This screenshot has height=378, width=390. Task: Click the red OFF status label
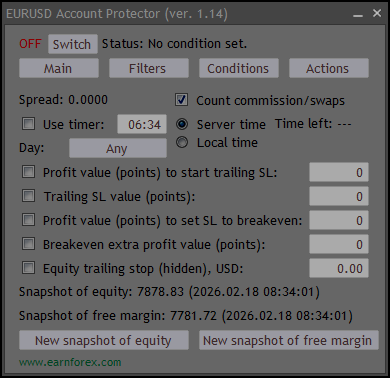coord(30,44)
